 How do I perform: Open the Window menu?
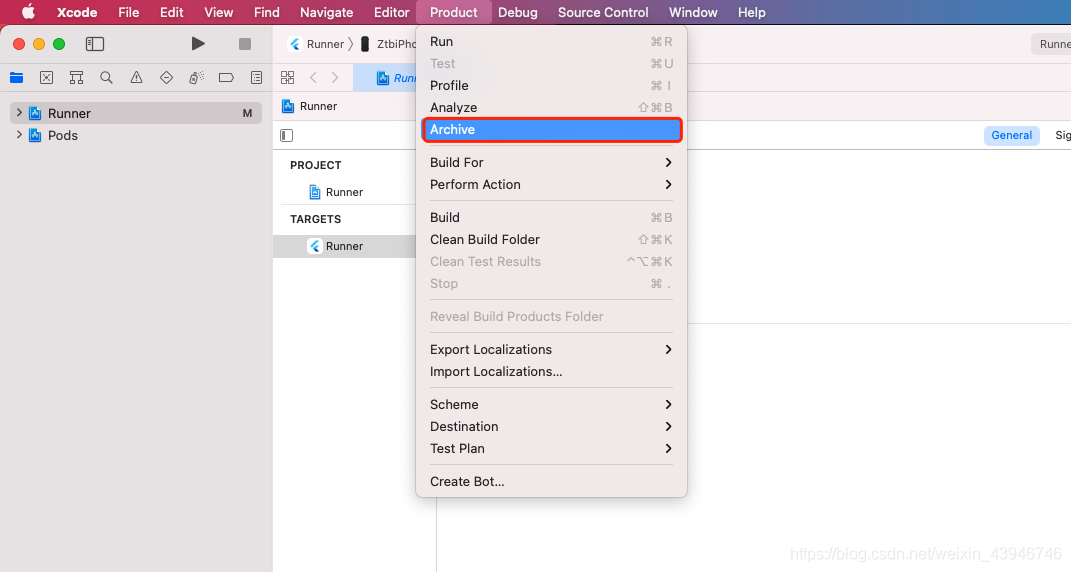click(x=693, y=12)
